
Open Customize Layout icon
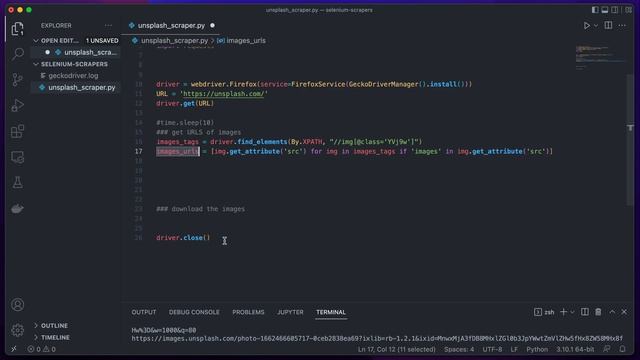click(629, 10)
